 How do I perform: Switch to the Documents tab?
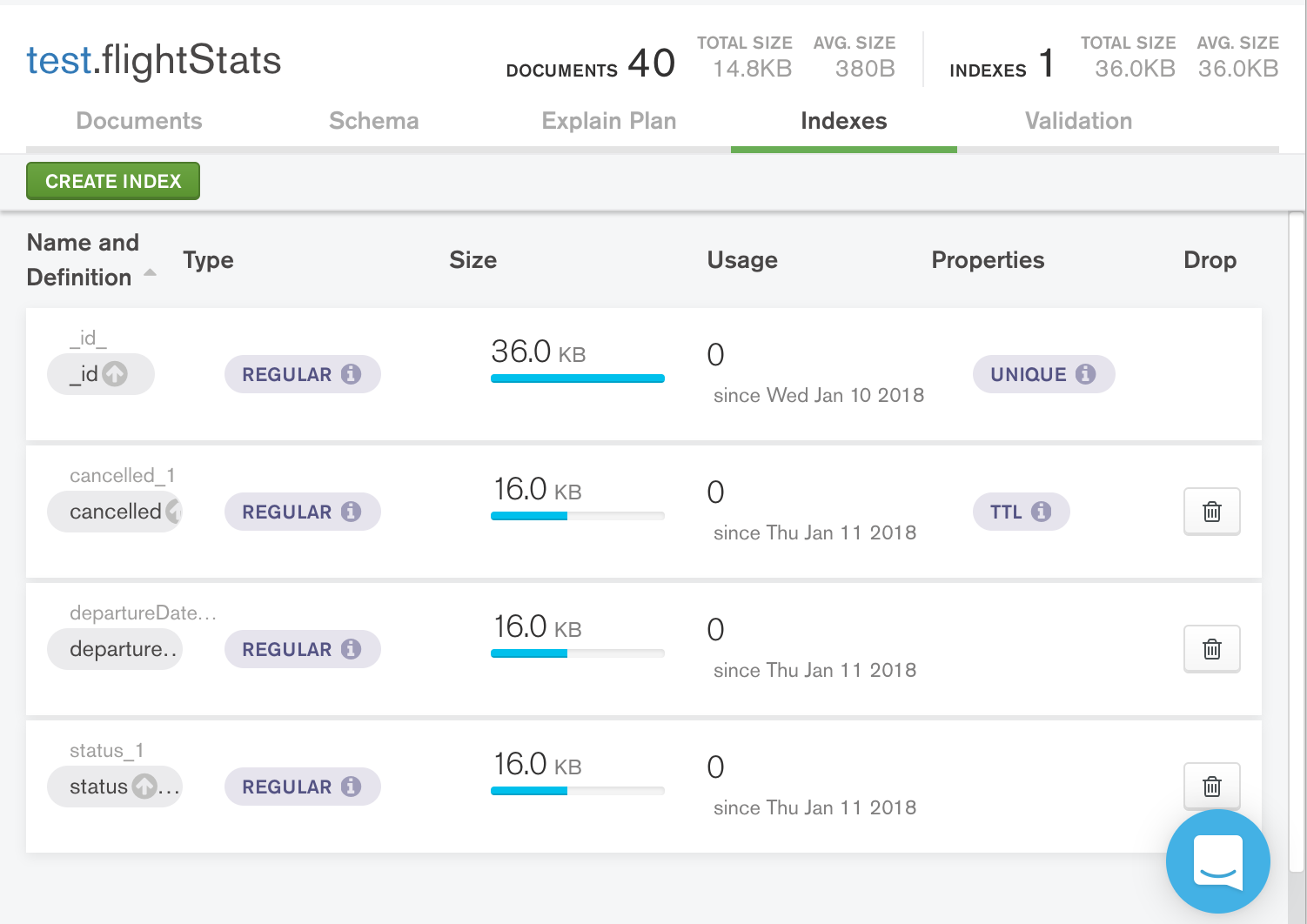tap(138, 121)
